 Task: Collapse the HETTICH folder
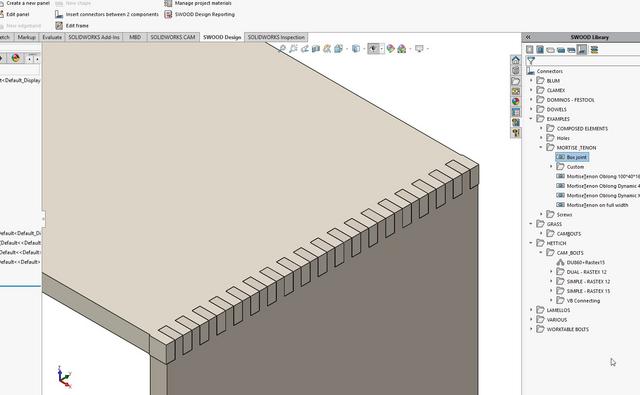tap(531, 243)
